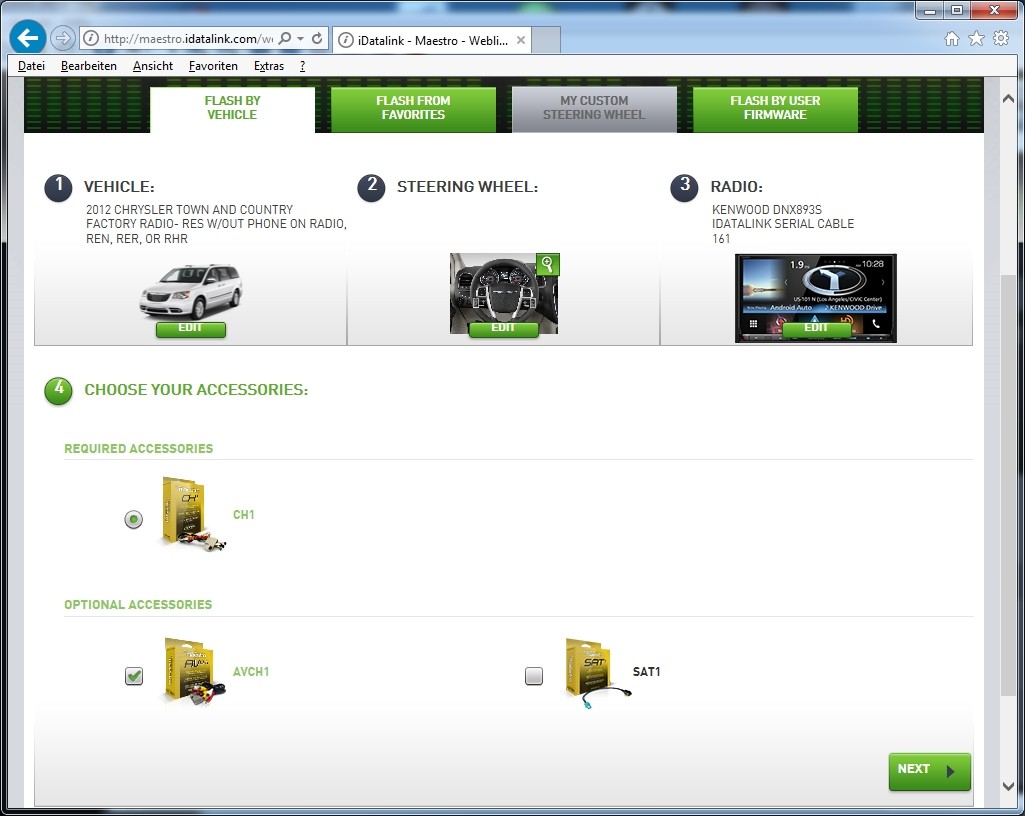Screen dimensions: 1025x816
Task: Open the Extras menu
Action: 269,66
